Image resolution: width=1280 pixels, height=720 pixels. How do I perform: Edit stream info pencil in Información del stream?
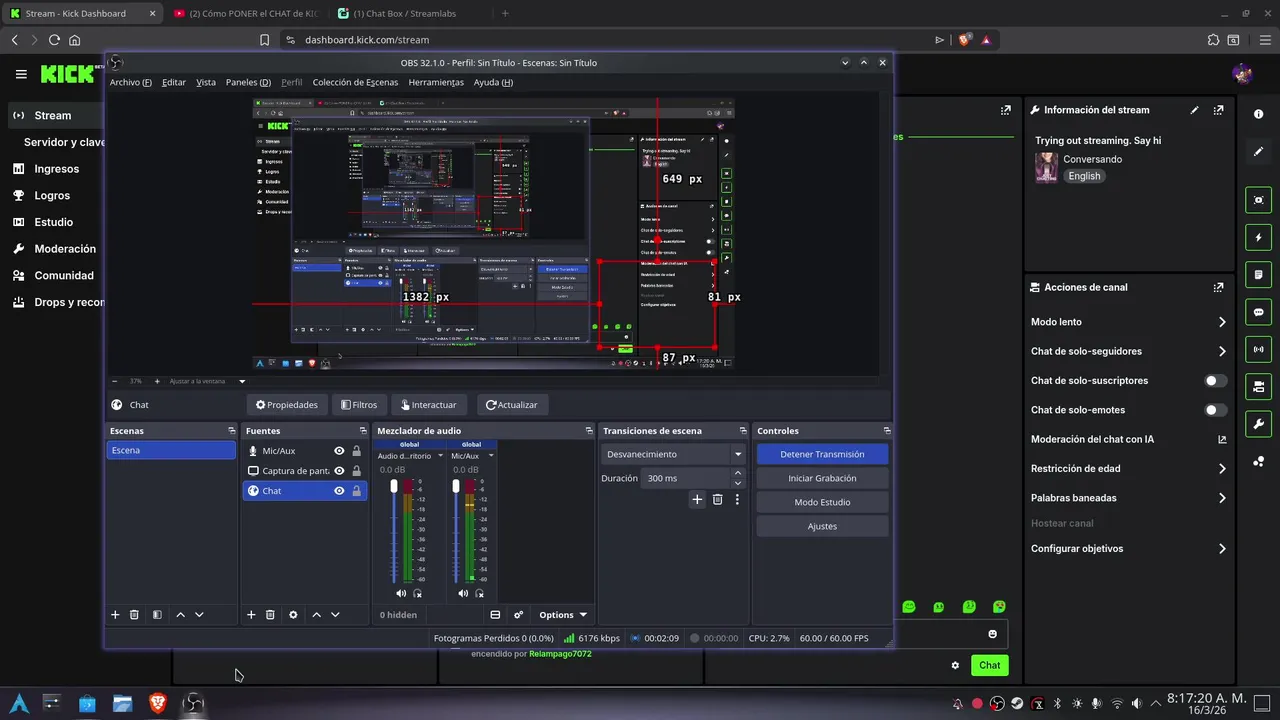click(x=1194, y=110)
